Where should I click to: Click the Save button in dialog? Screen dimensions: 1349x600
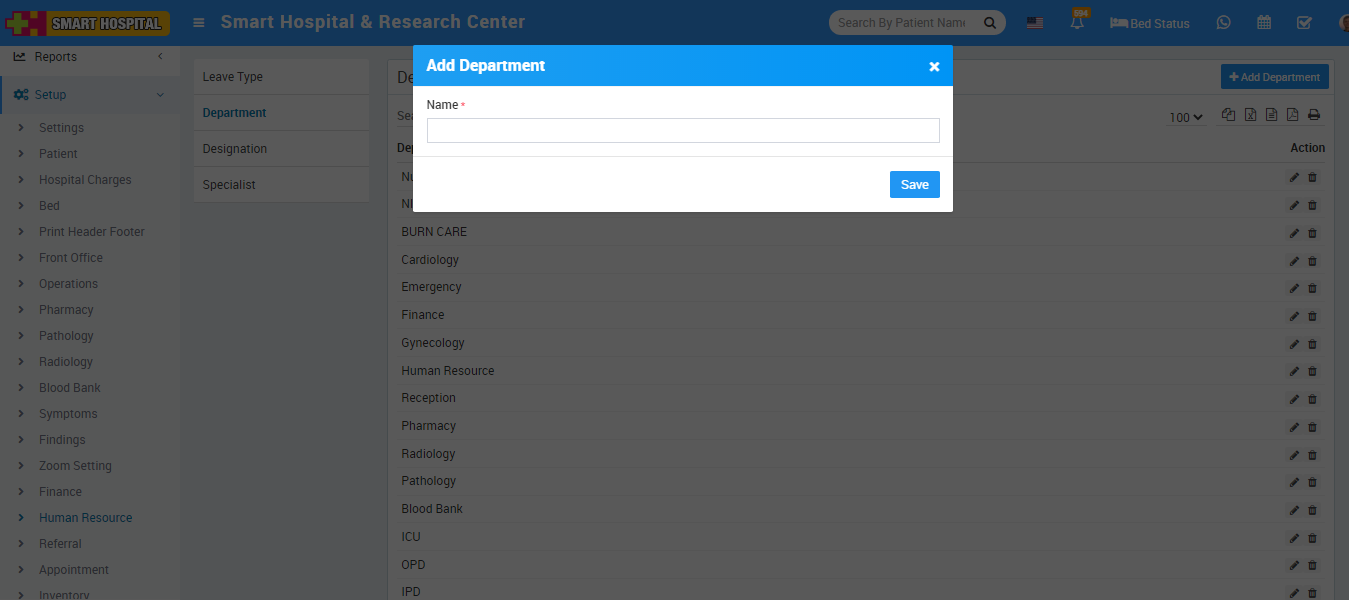[914, 184]
